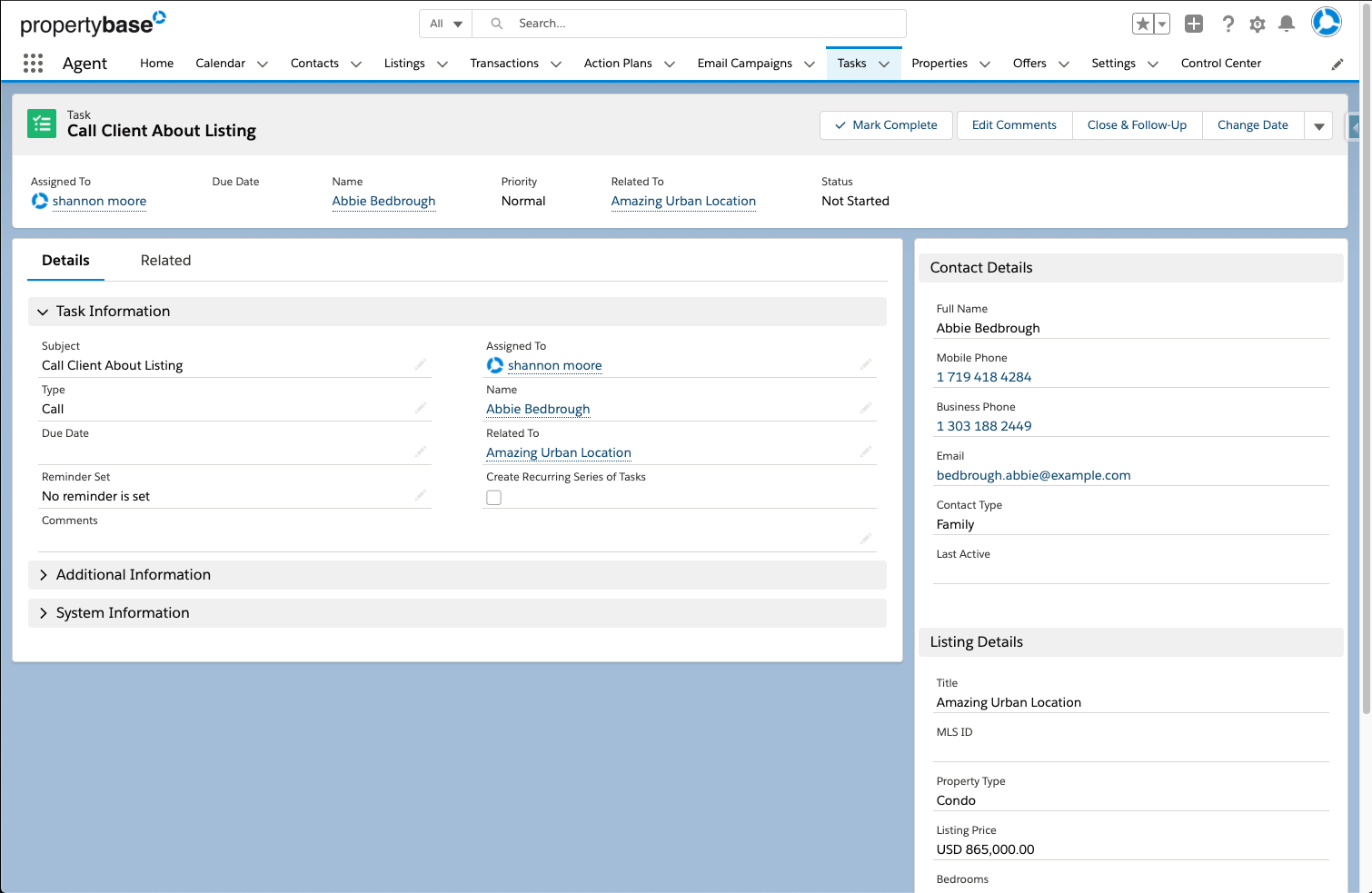The height and width of the screenshot is (893, 1372).
Task: Switch to the Related tab
Action: pos(165,260)
